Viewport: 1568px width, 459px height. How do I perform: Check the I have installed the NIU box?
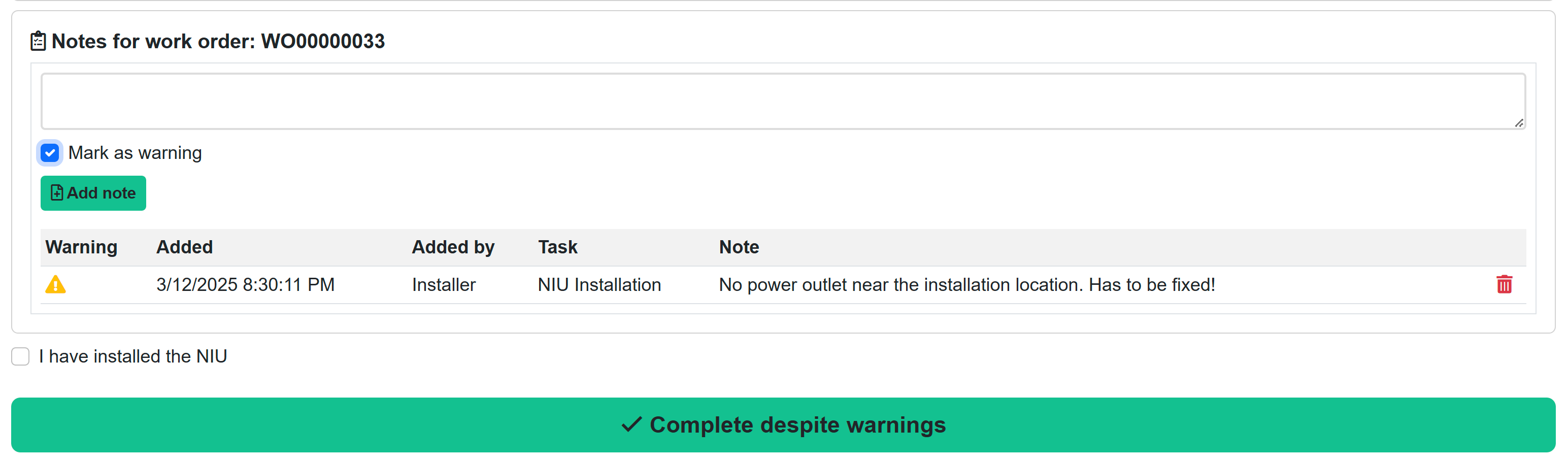(x=20, y=356)
